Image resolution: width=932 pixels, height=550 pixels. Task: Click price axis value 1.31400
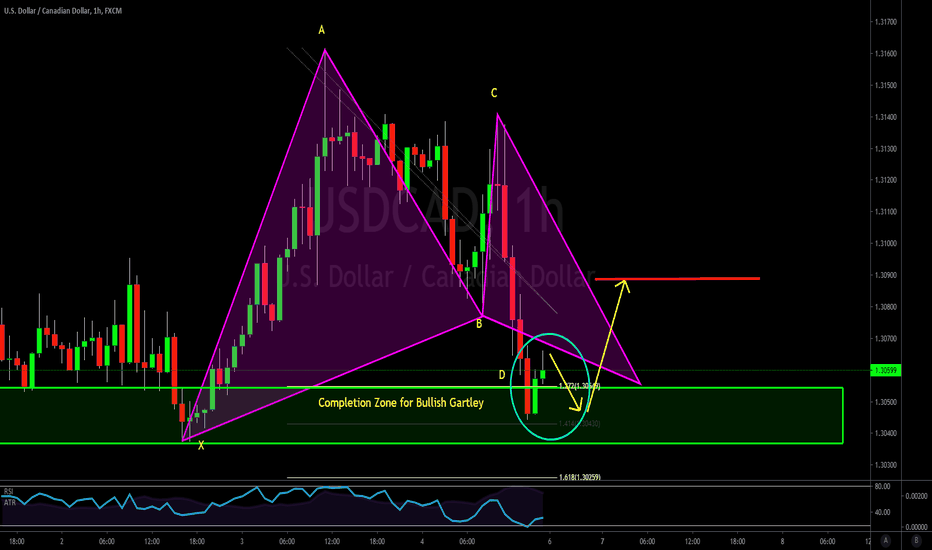[885, 117]
